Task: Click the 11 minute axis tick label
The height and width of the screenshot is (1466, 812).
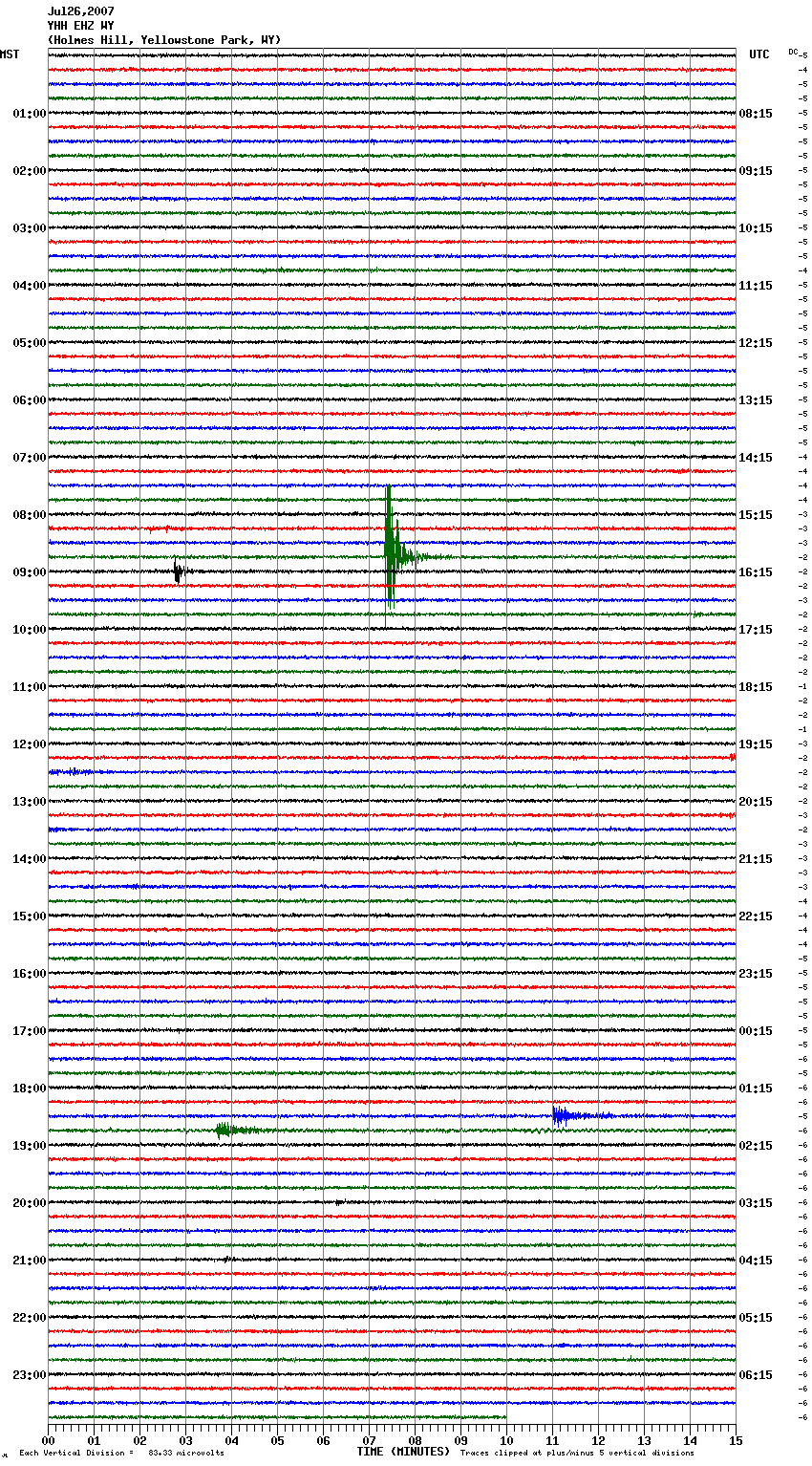Action: tap(553, 1440)
